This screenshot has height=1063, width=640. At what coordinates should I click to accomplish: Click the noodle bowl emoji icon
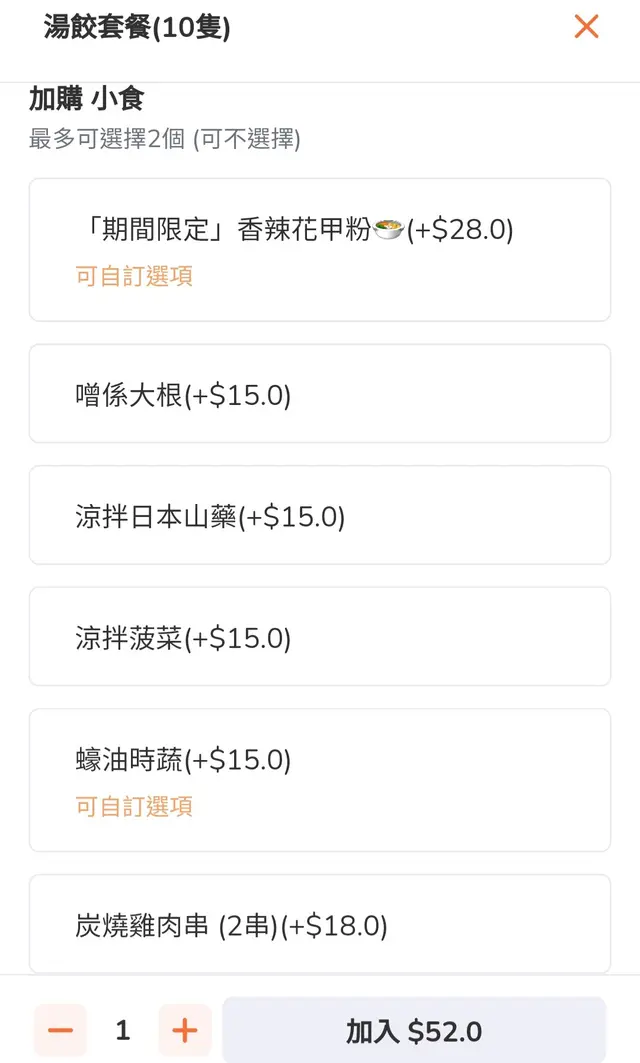[x=388, y=230]
